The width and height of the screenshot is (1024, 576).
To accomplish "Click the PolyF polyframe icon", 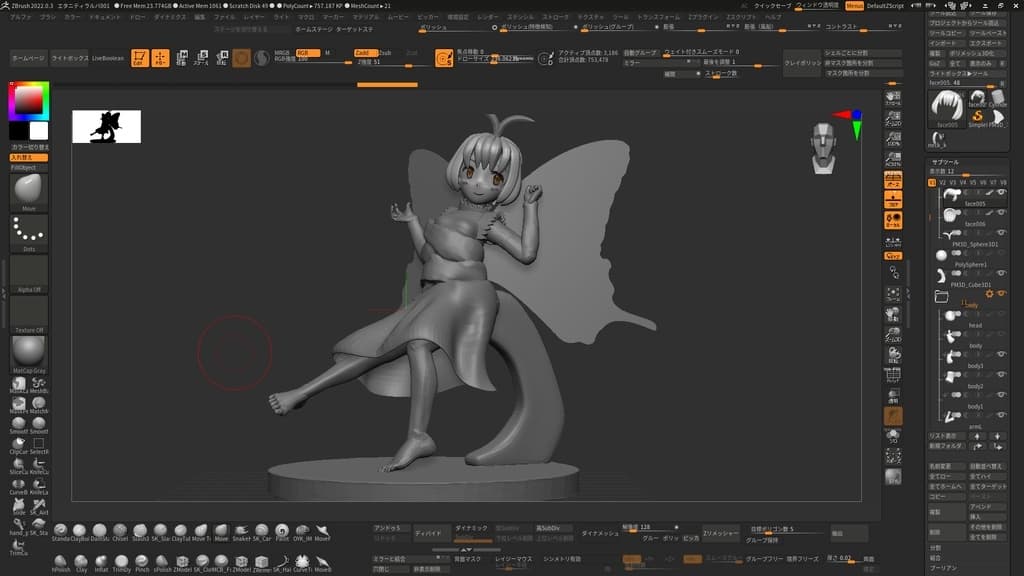I will (893, 375).
